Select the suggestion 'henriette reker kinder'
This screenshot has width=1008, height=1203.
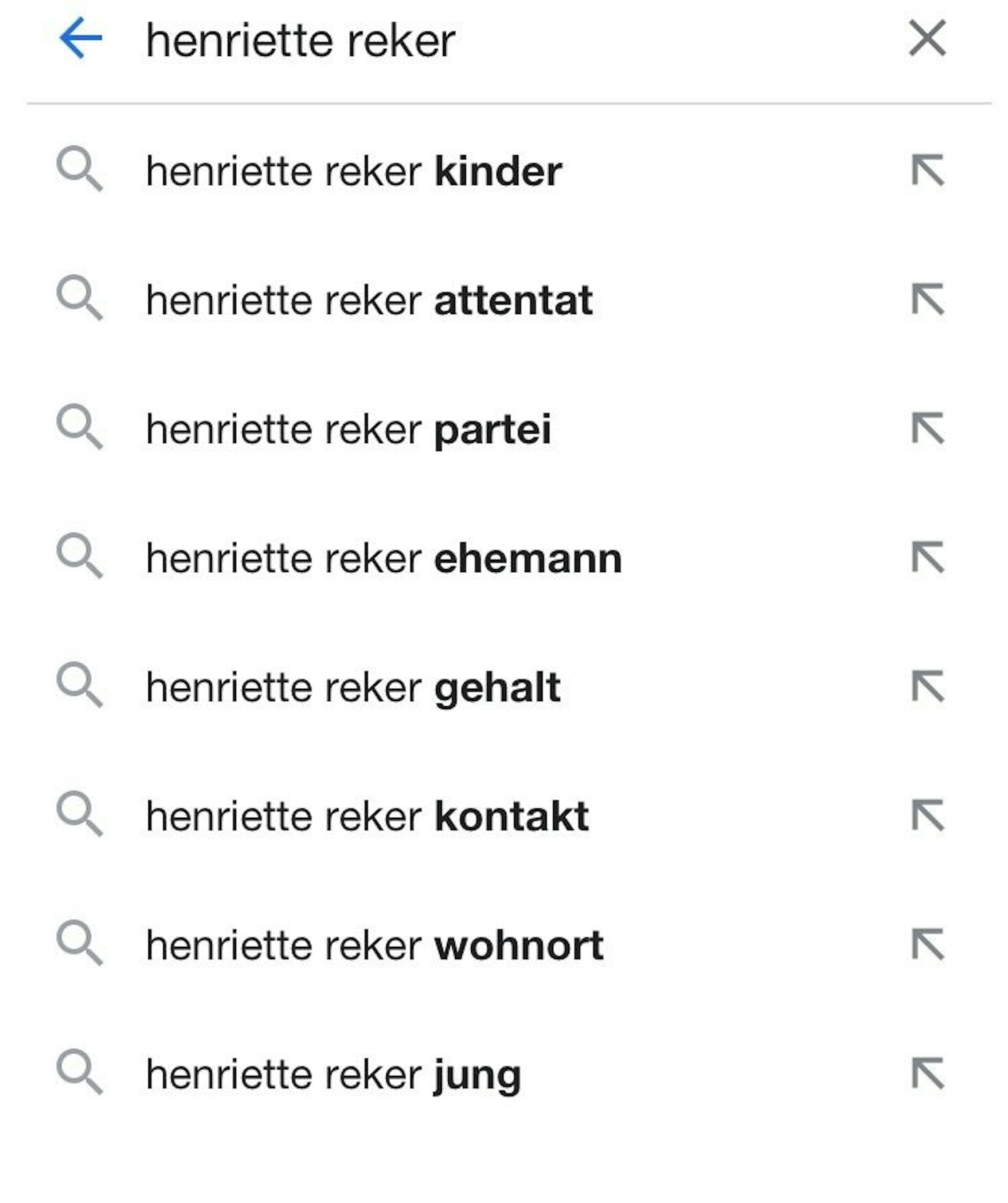(x=352, y=169)
